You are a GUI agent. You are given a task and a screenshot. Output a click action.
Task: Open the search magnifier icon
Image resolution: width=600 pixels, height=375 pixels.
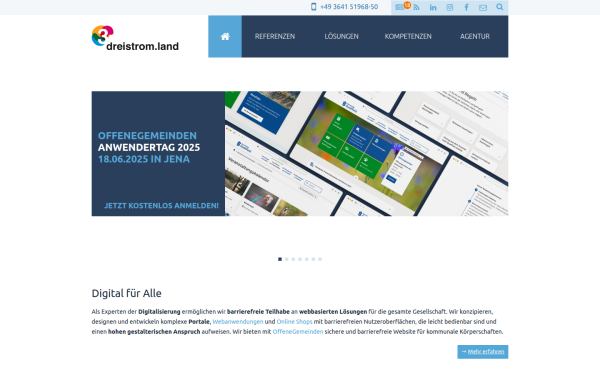[500, 7]
